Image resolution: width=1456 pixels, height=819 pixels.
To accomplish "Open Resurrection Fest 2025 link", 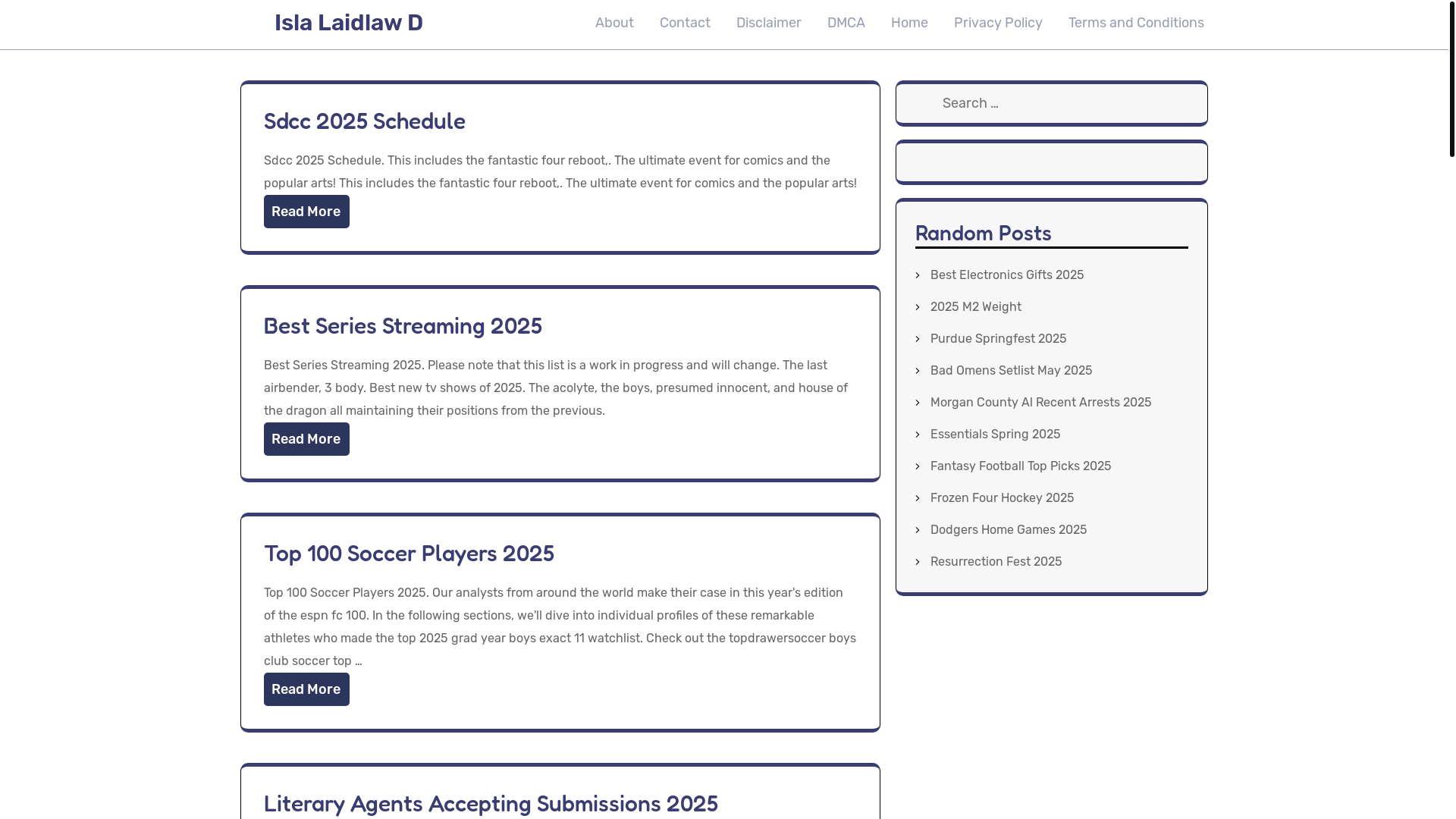I will point(996,562).
